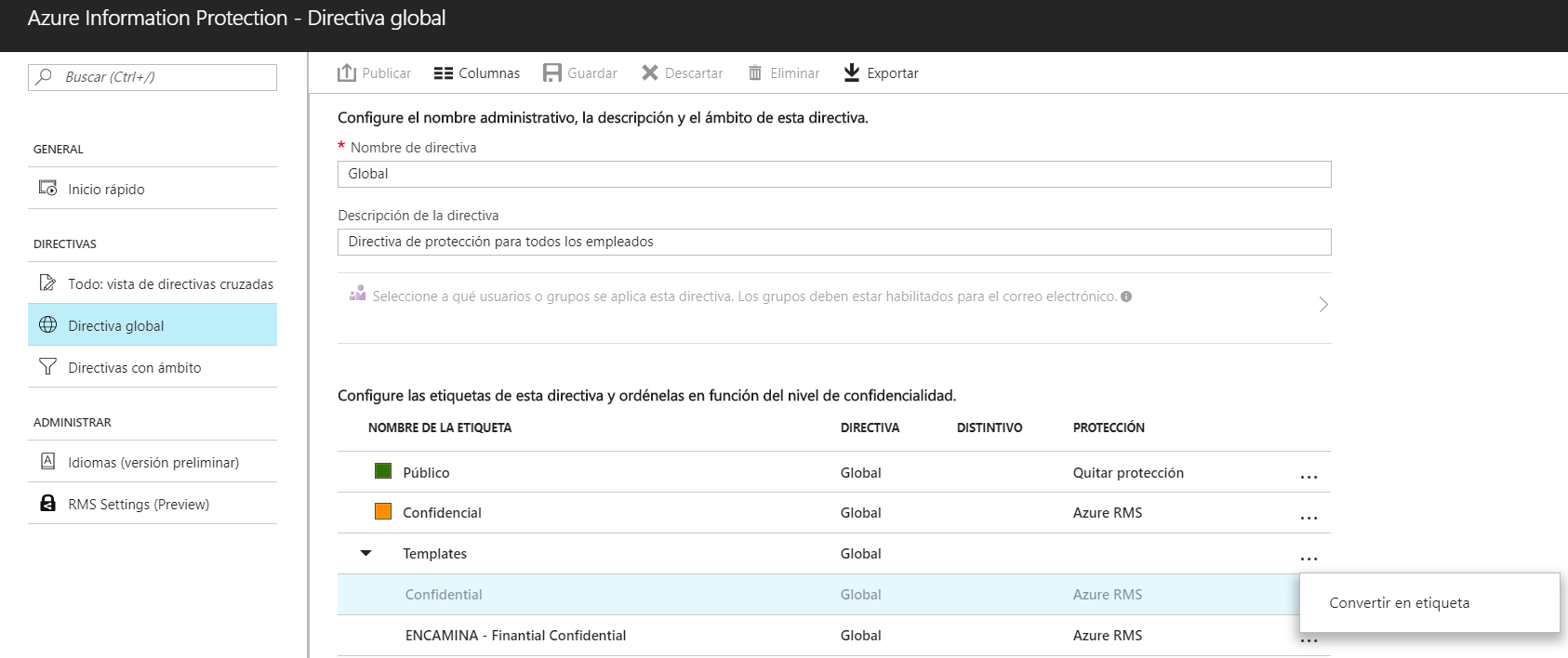Click the info icon after correo electrónico

[x=1126, y=296]
